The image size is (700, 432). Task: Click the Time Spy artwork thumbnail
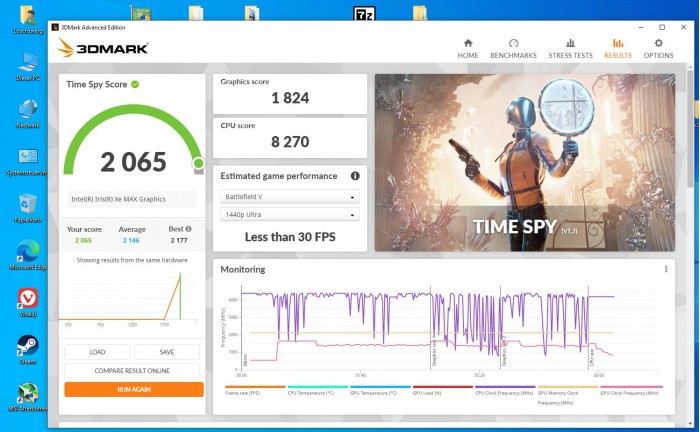(525, 162)
